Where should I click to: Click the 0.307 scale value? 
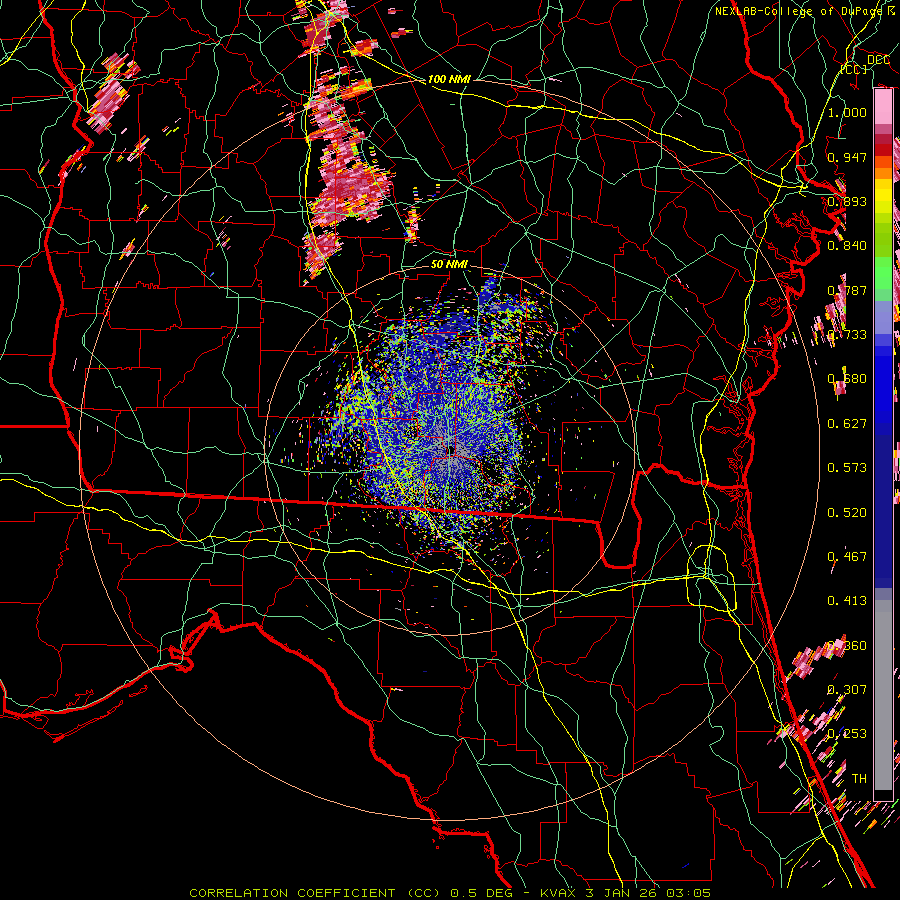847,690
